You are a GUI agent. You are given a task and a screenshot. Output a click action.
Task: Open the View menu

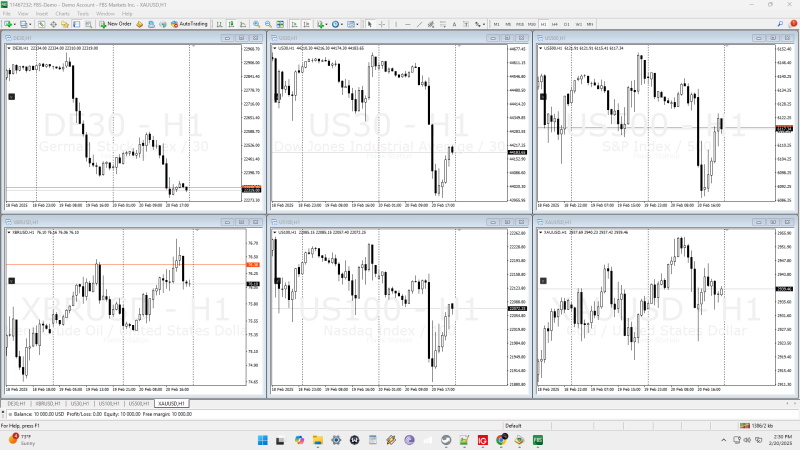click(23, 14)
